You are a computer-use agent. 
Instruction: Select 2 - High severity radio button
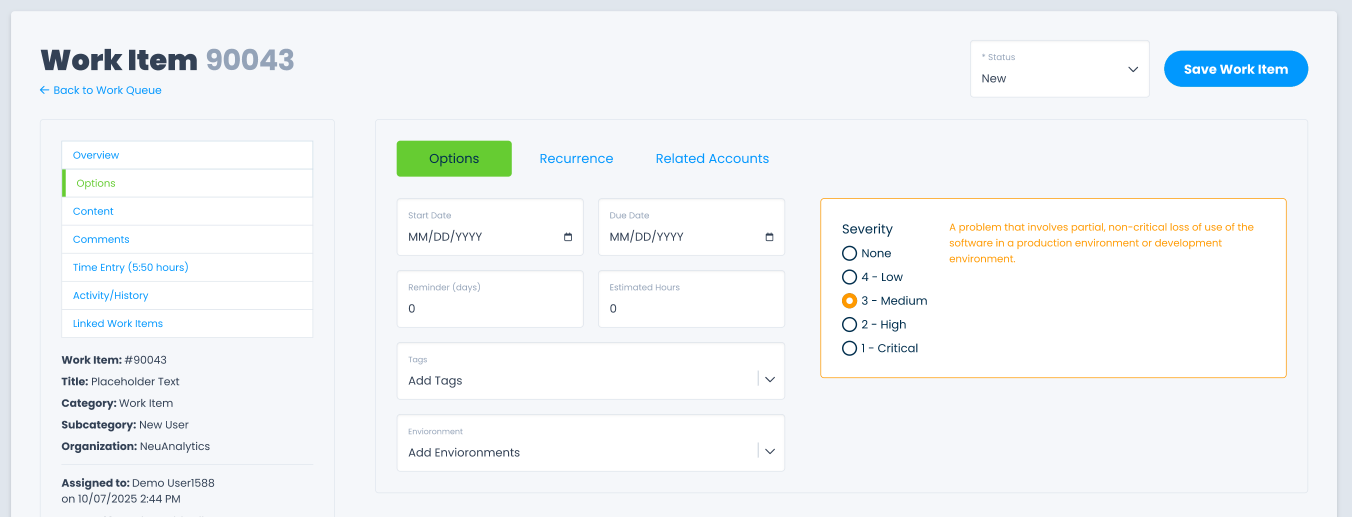[x=850, y=324]
